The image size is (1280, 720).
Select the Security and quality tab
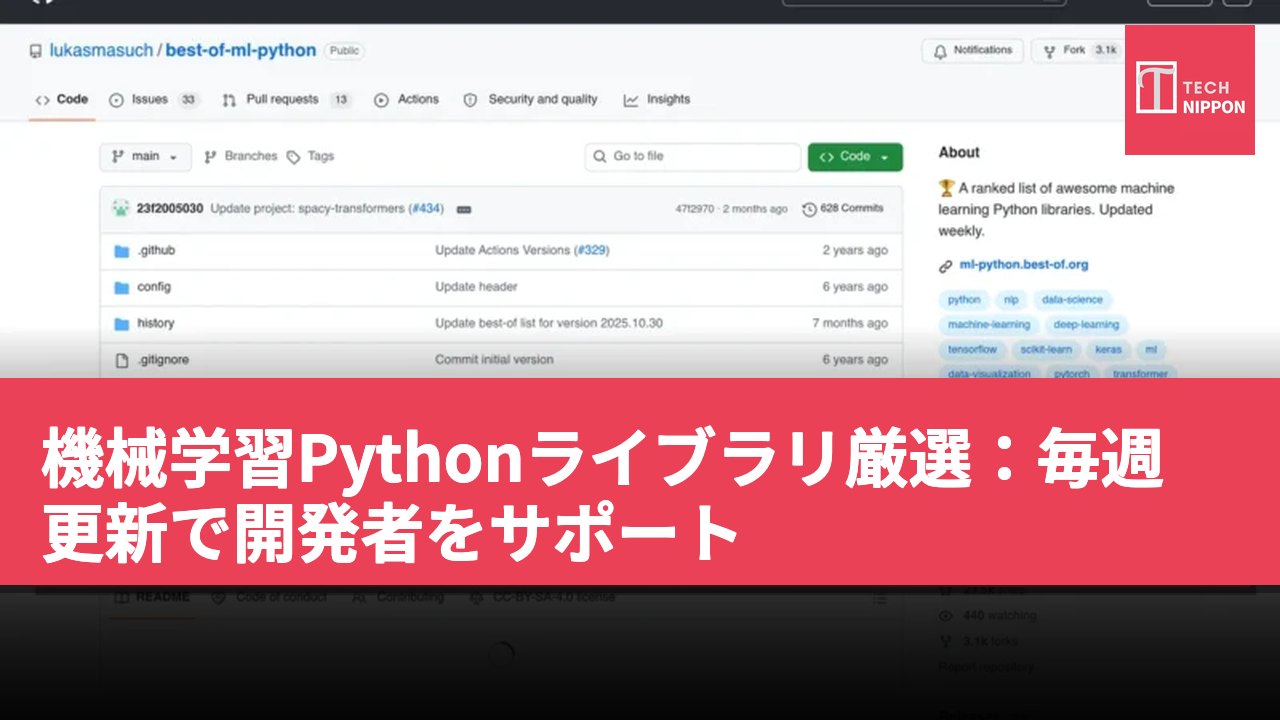(x=531, y=99)
